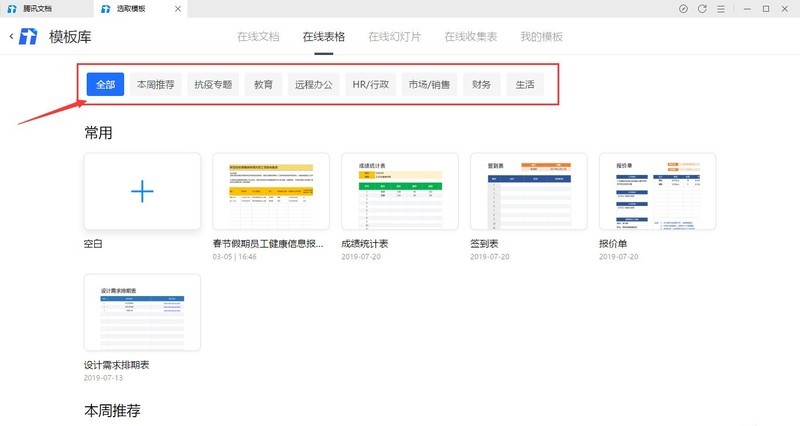
Task: Refresh using the title bar reload icon
Action: 702,9
